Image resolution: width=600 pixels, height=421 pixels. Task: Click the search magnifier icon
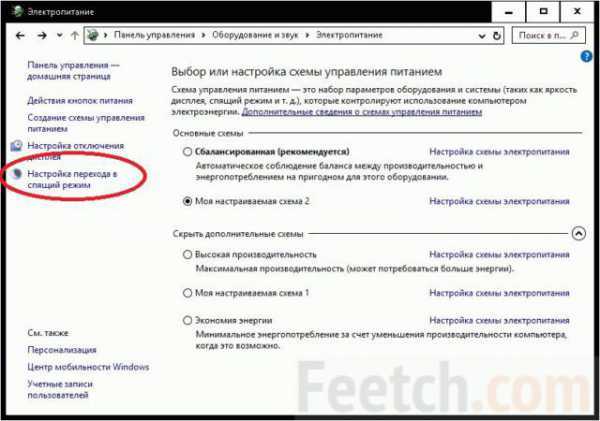[574, 35]
